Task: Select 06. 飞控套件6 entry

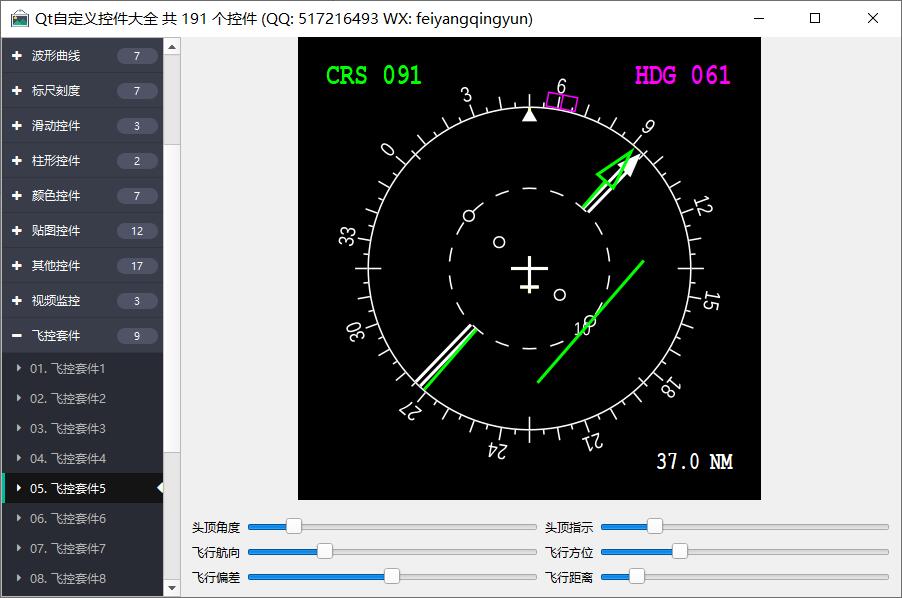Action: (x=68, y=519)
